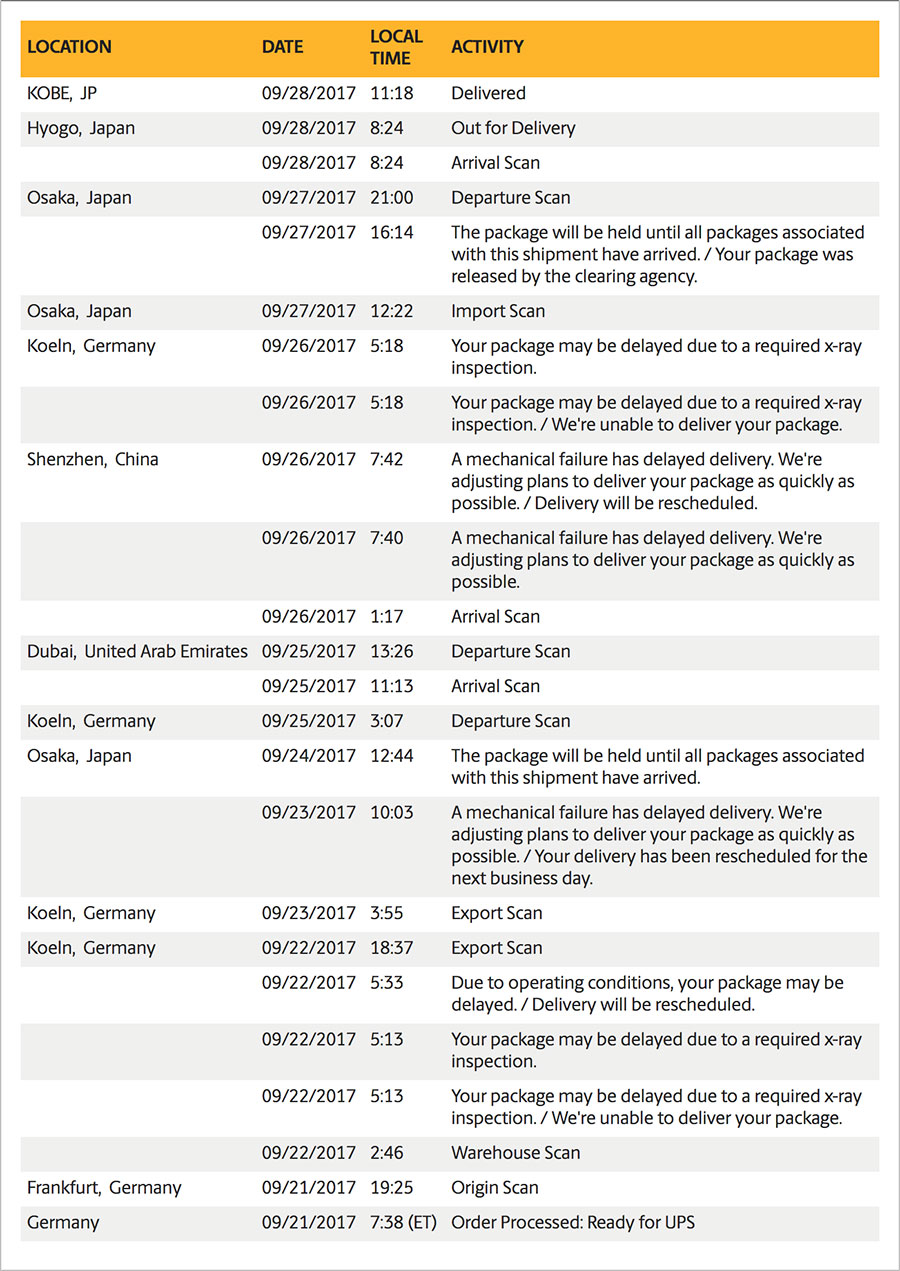The height and width of the screenshot is (1271, 900).
Task: Click the LOCAL TIME column header
Action: [396, 47]
